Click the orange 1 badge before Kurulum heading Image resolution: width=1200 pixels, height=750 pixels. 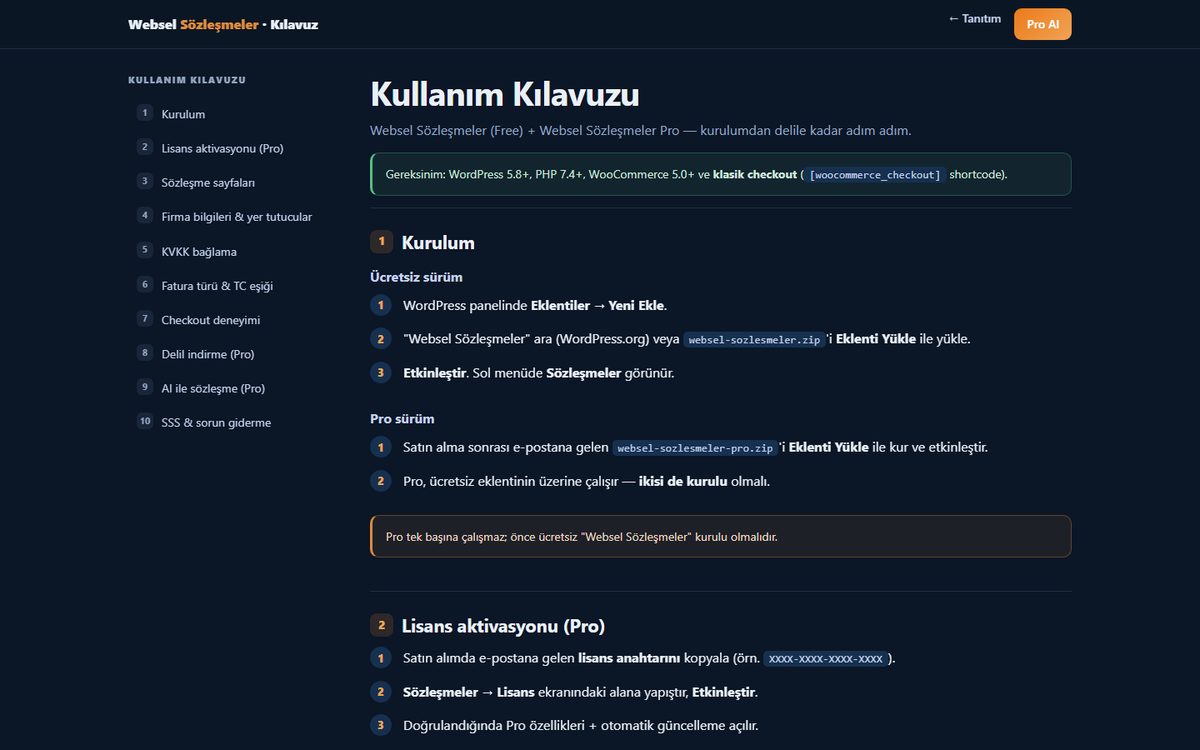[381, 242]
